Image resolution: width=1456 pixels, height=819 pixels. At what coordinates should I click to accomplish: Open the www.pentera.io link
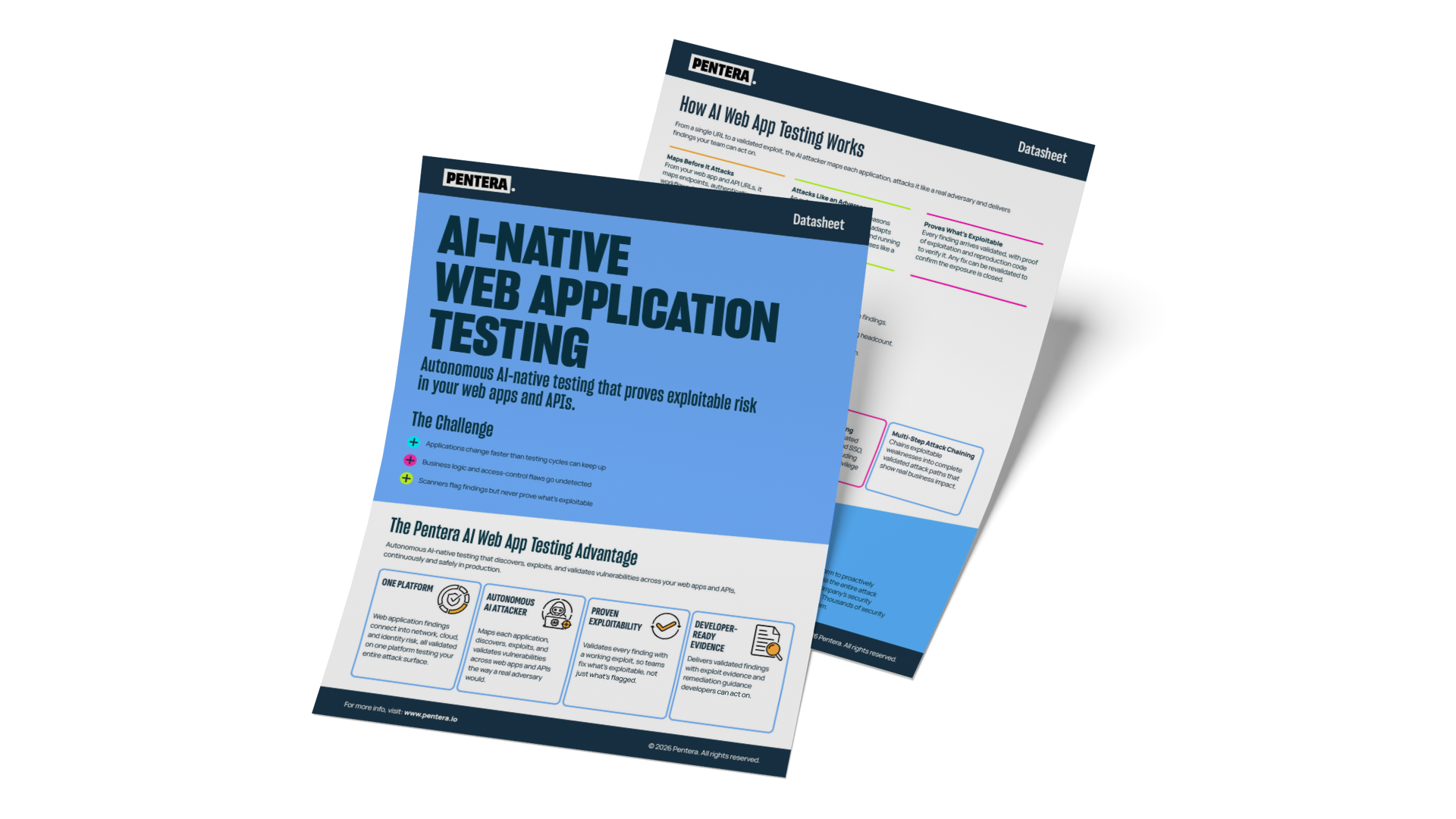click(430, 715)
